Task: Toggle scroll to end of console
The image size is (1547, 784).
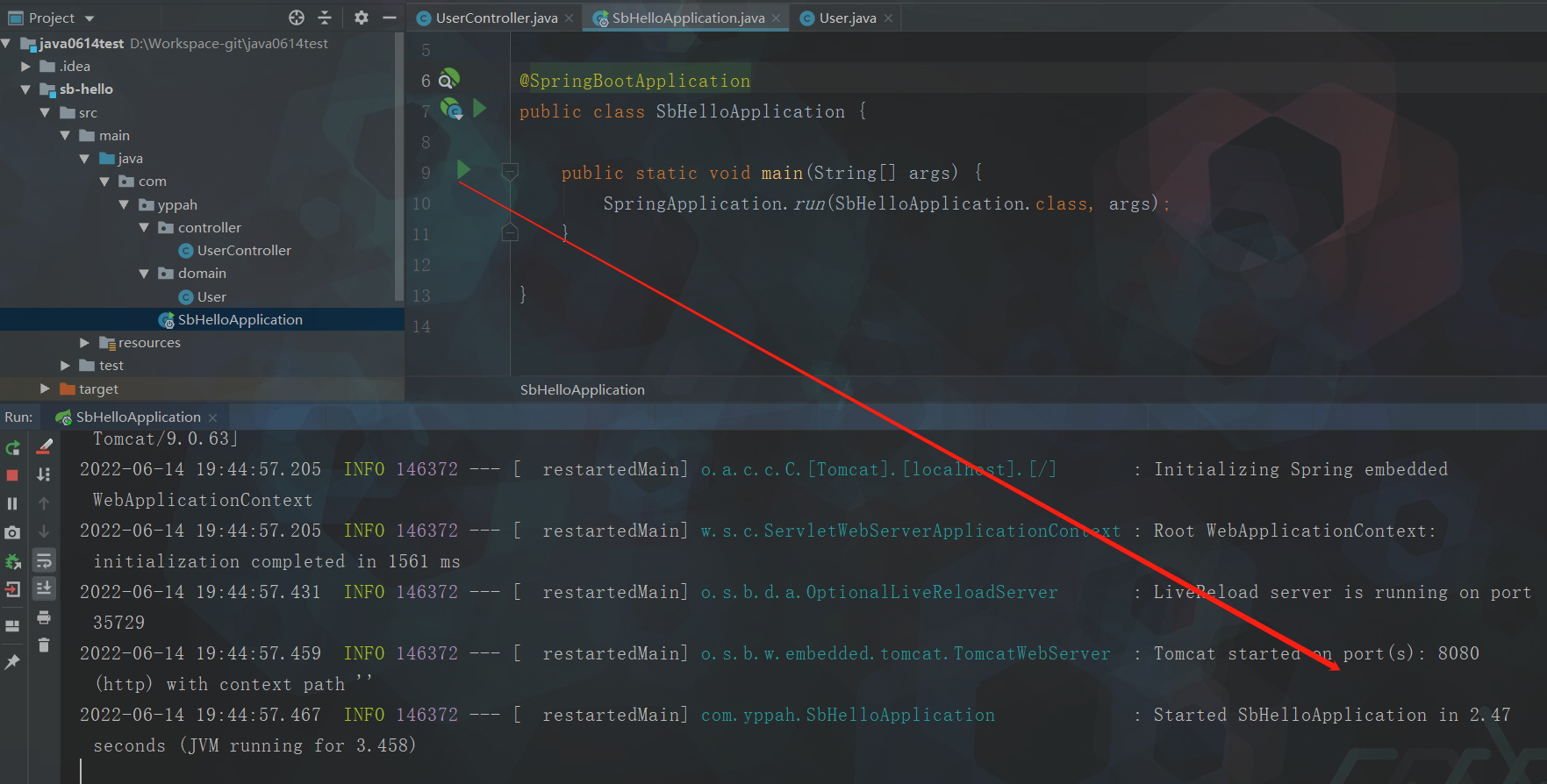Action: (44, 588)
